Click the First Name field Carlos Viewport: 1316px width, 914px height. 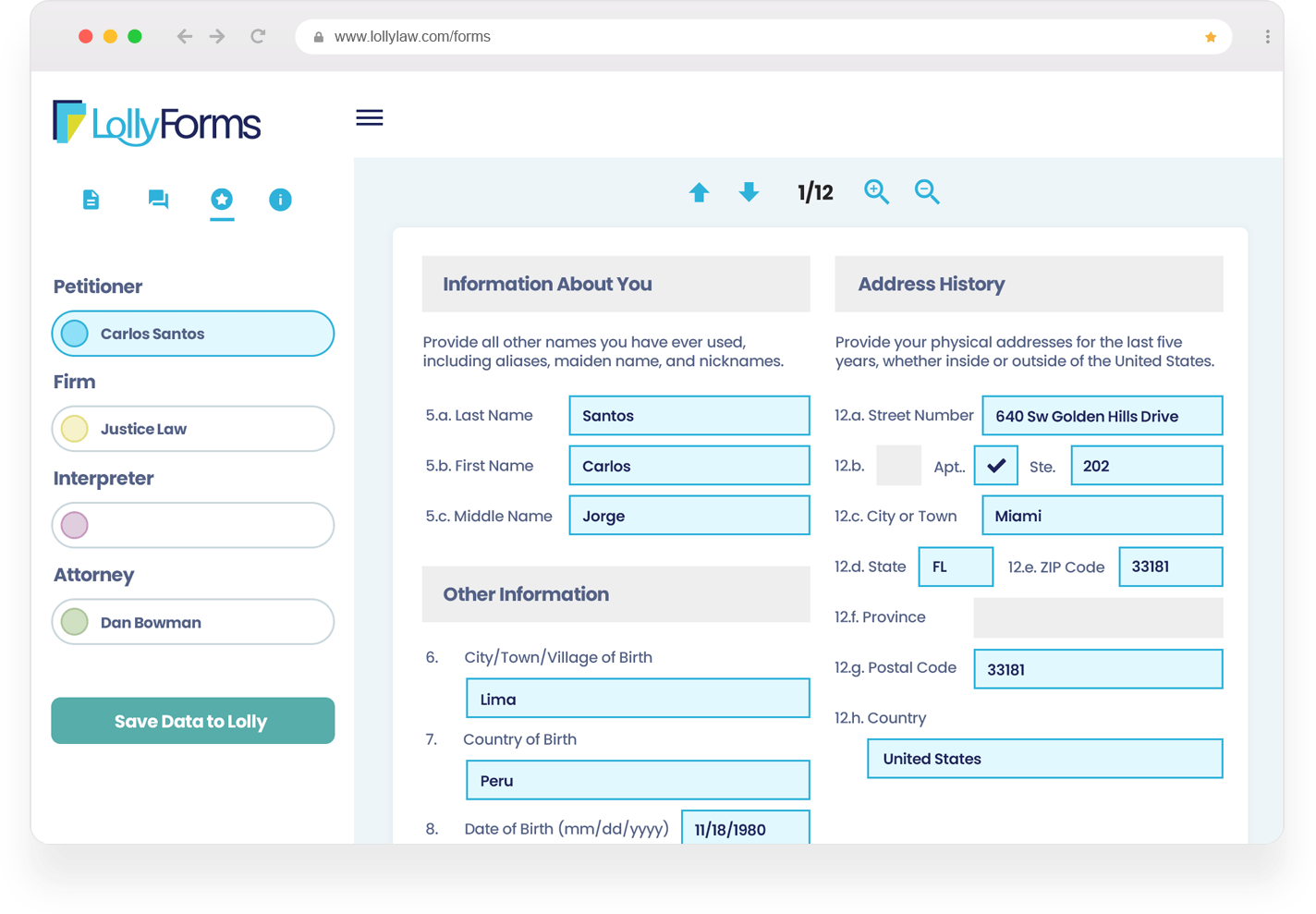tap(689, 466)
